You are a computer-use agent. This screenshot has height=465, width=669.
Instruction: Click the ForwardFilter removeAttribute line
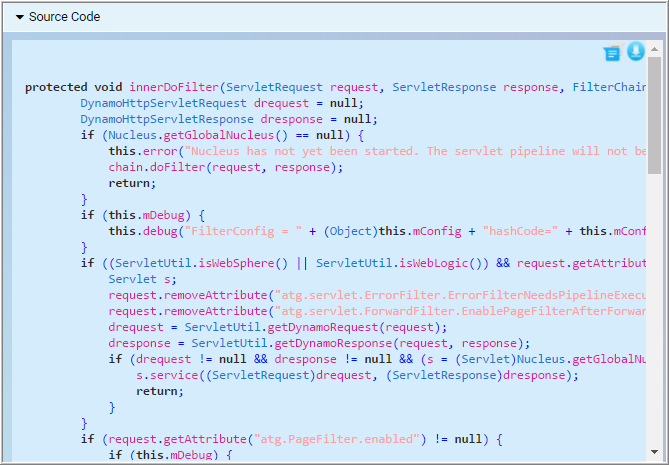pos(377,311)
